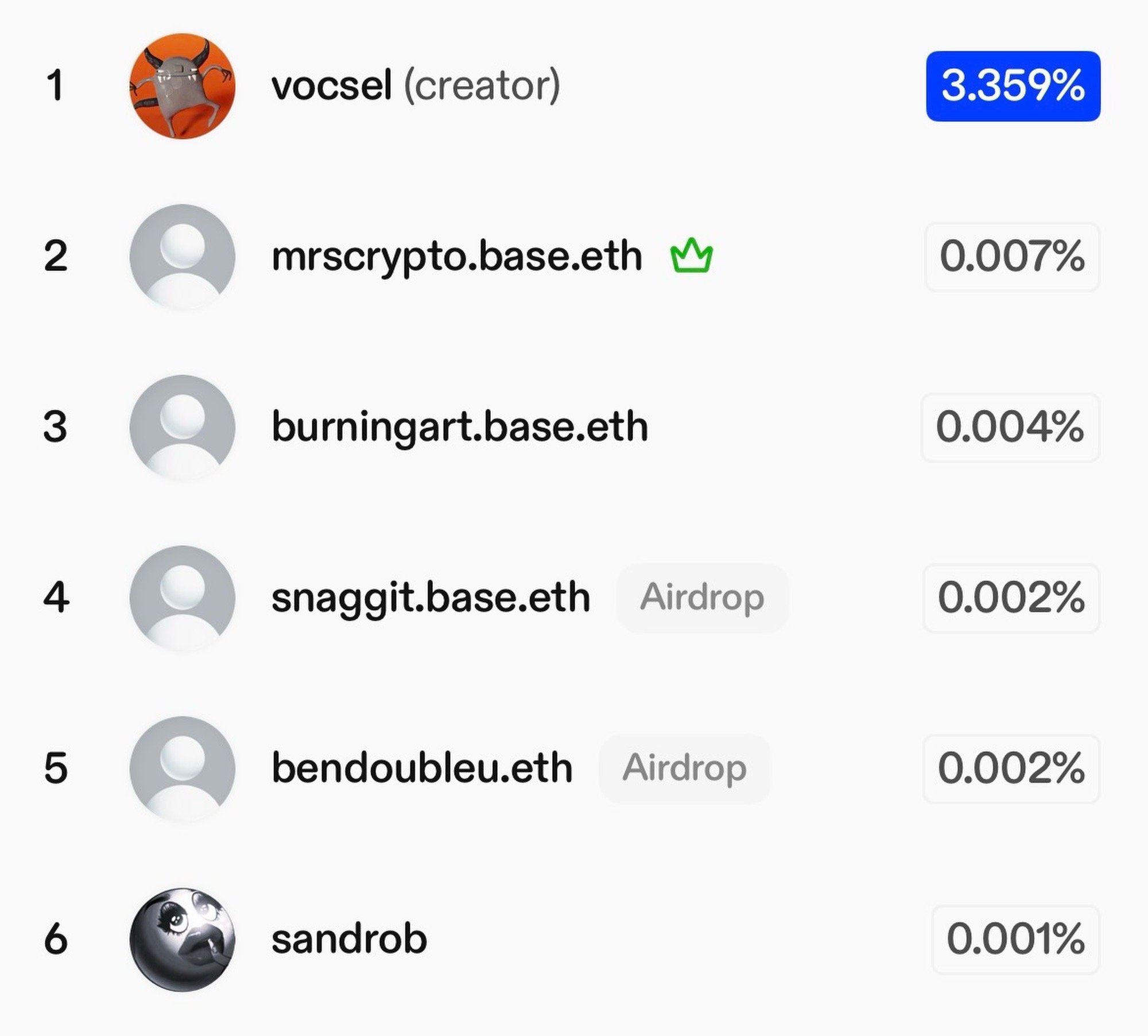Click the 0.004% share badge
Image resolution: width=1148 pixels, height=1036 pixels.
[x=1010, y=428]
